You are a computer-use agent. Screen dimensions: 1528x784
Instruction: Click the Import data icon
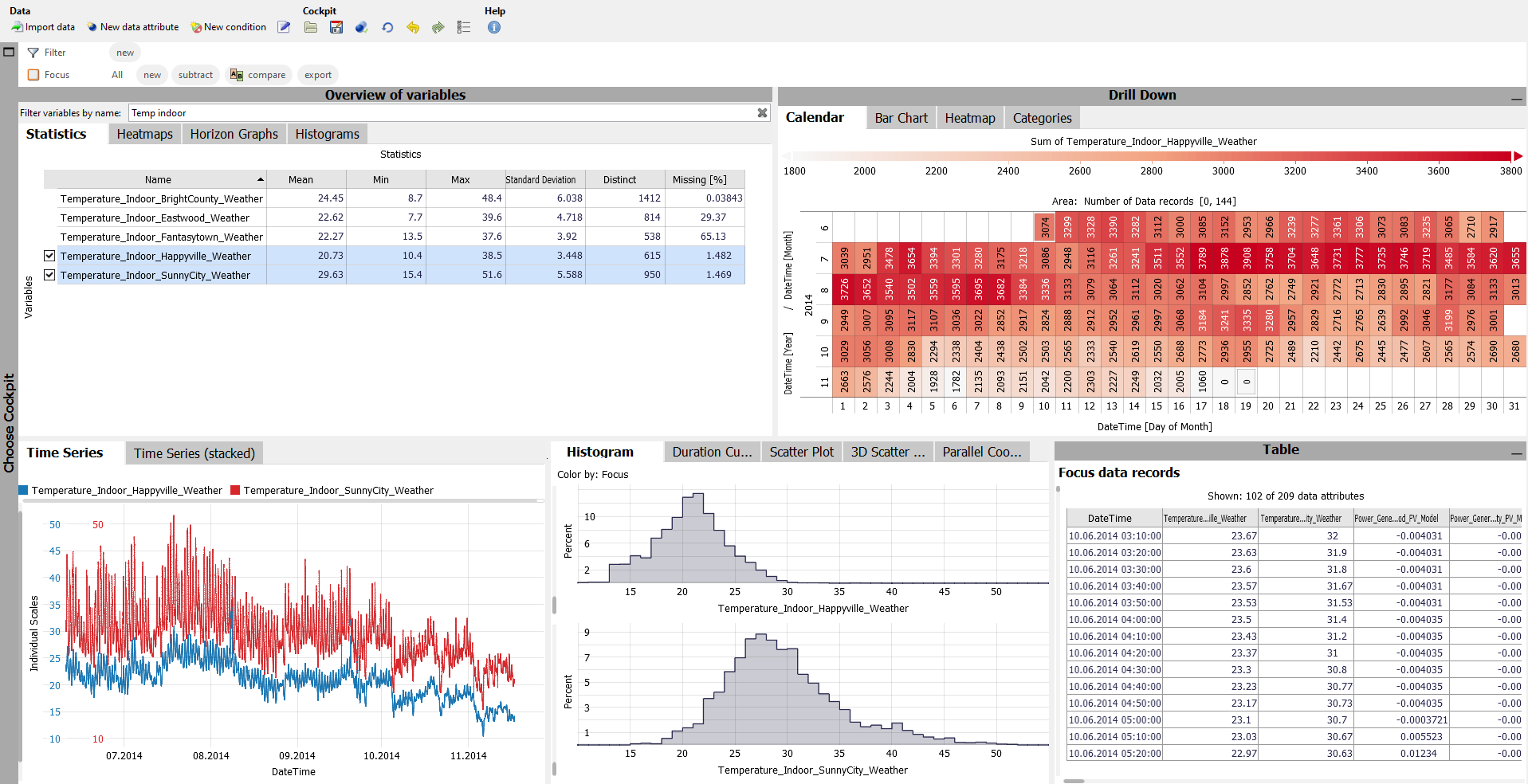click(x=17, y=27)
